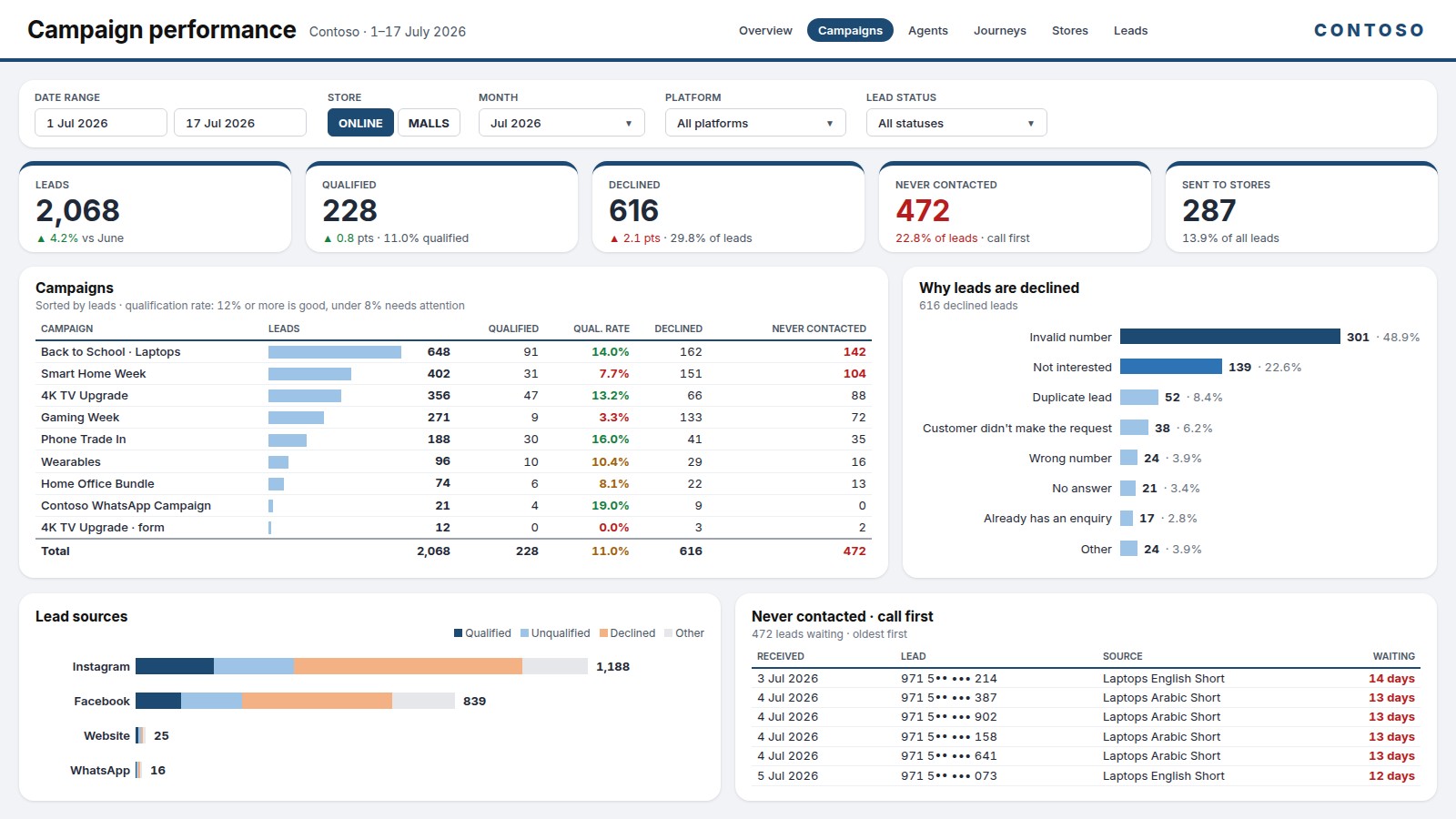1456x819 pixels.
Task: Click the lead ending 214 waiting 14 days
Action: pyautogui.click(x=1086, y=679)
